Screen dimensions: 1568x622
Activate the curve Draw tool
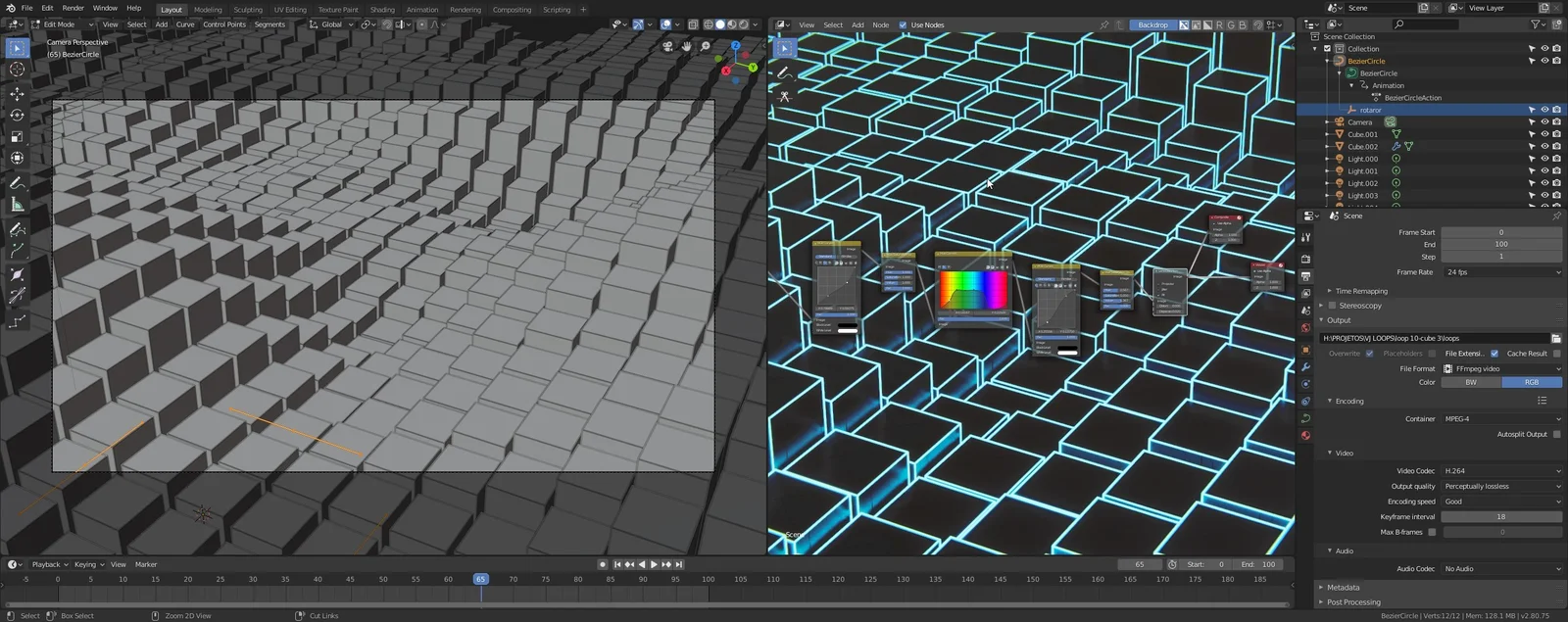tap(17, 229)
